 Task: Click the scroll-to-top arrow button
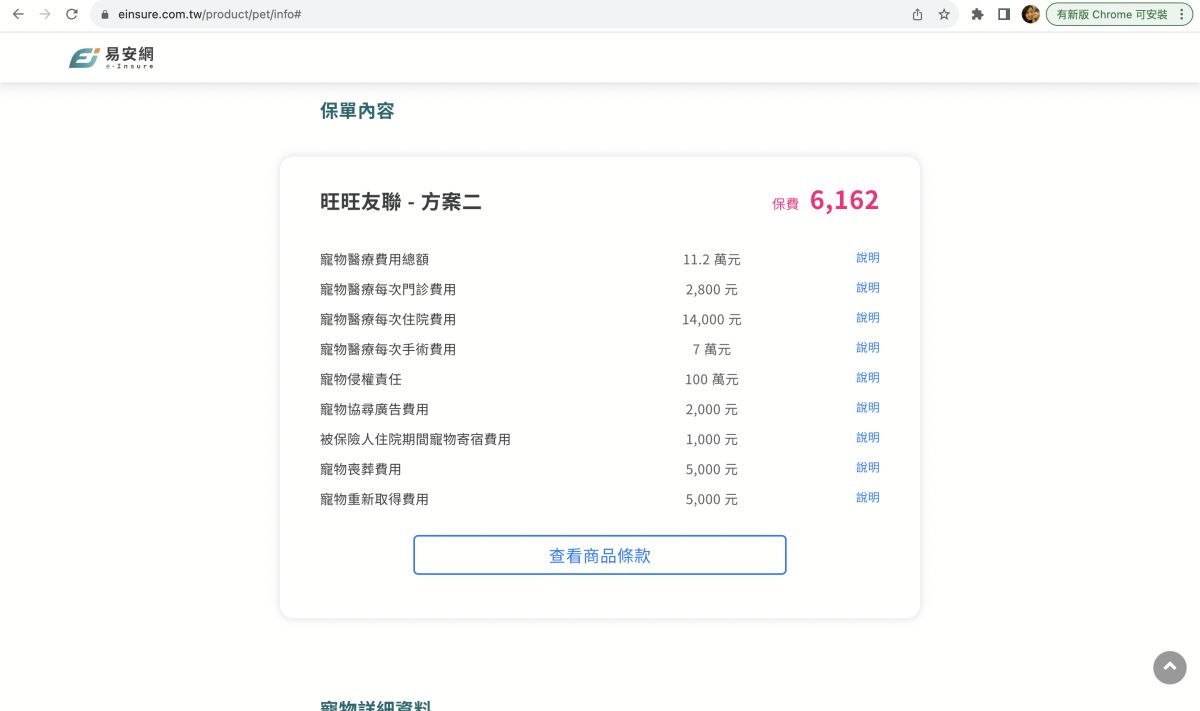1169,667
